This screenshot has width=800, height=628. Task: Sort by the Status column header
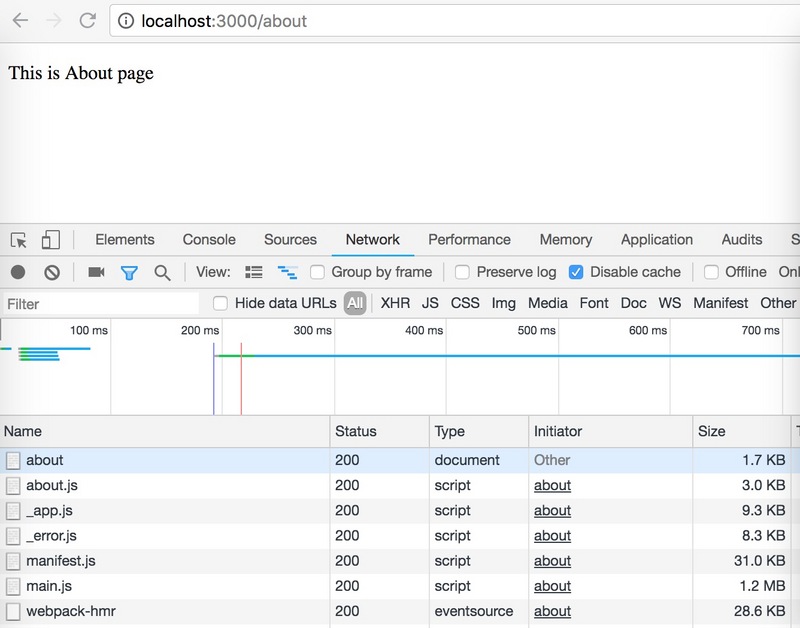(x=380, y=431)
